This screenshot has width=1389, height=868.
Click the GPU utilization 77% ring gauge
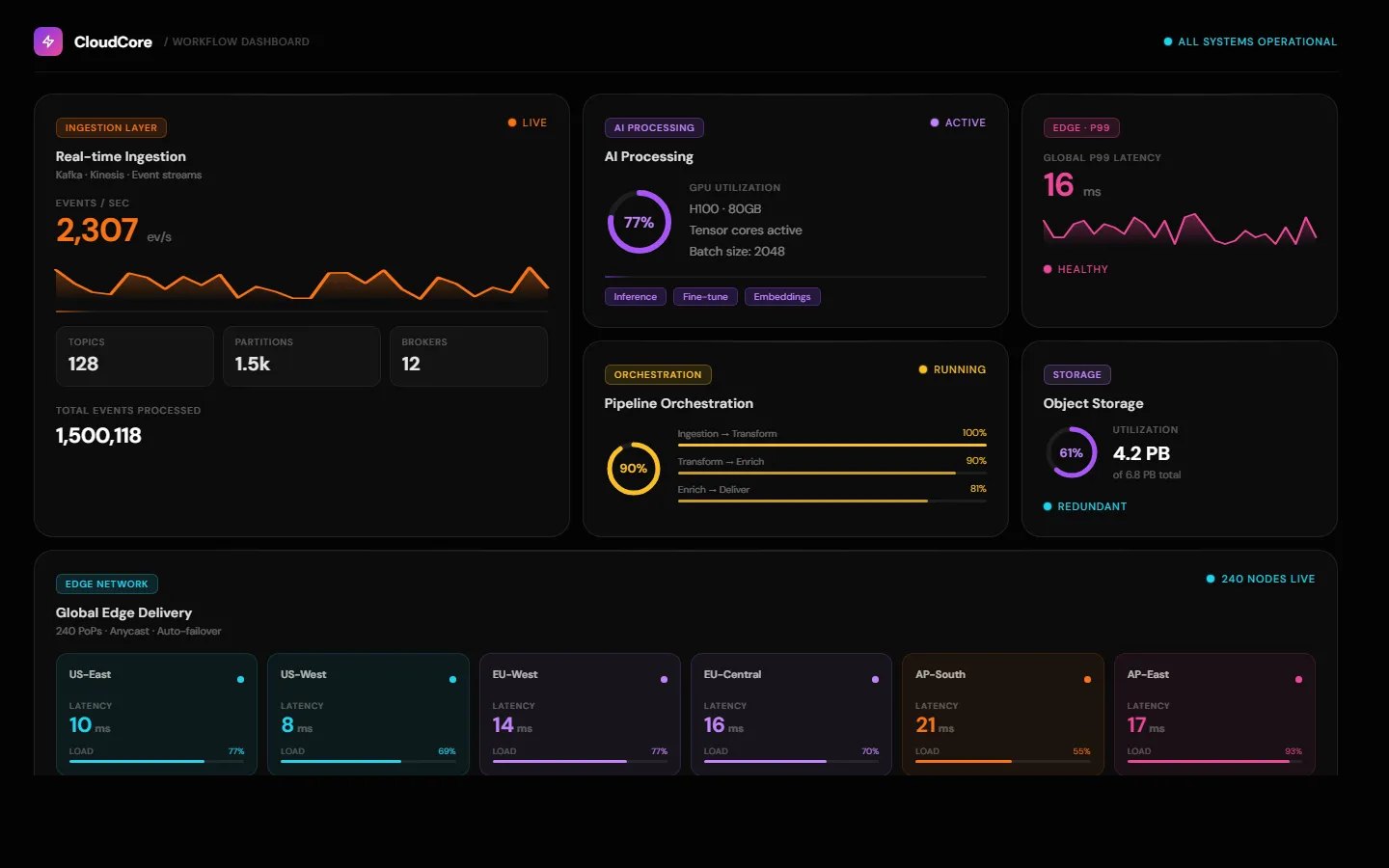tap(639, 222)
